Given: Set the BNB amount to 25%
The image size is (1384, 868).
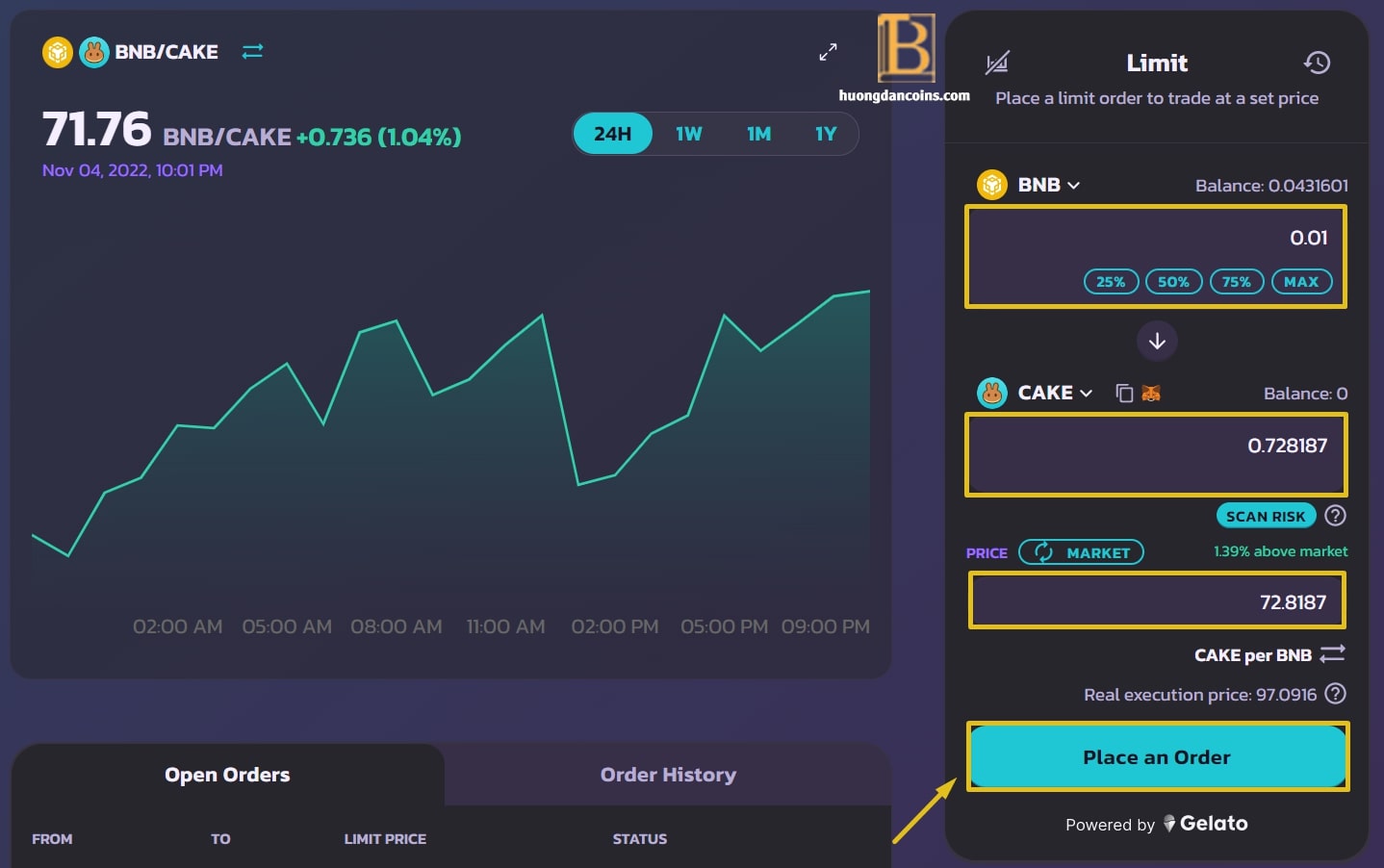Looking at the screenshot, I should 1111,282.
